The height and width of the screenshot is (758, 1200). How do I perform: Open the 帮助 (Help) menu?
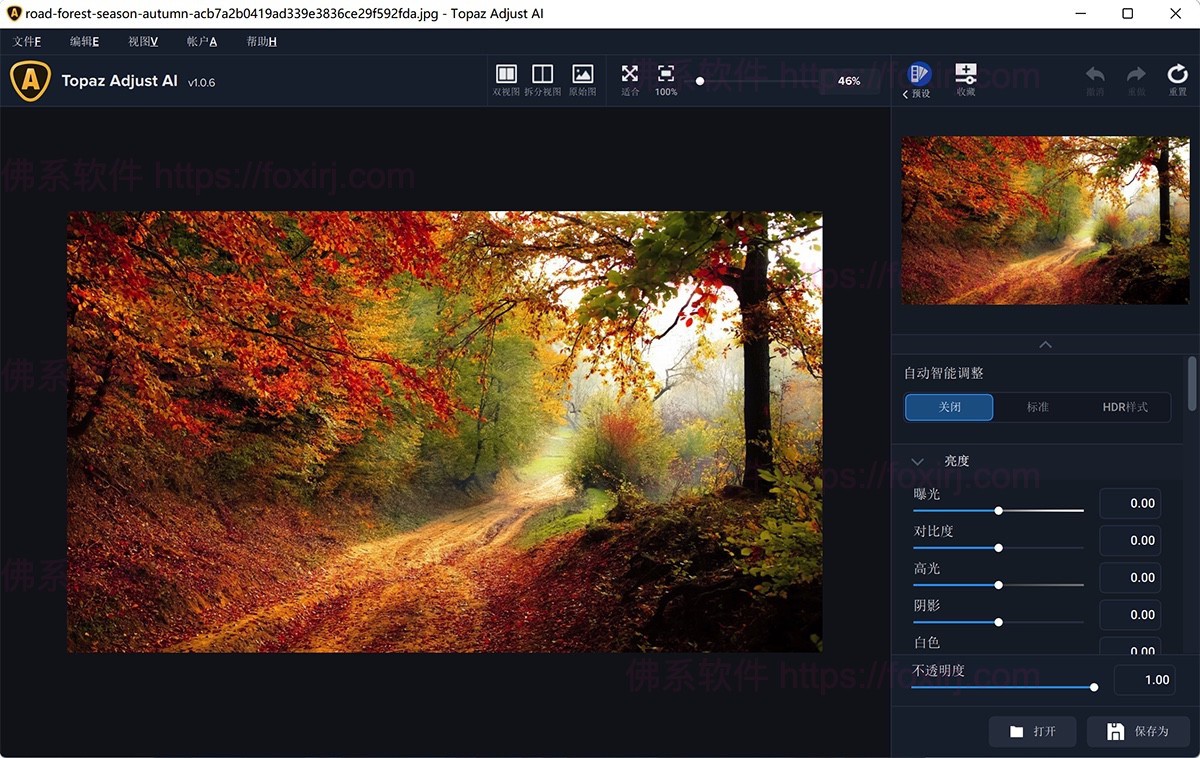[260, 41]
